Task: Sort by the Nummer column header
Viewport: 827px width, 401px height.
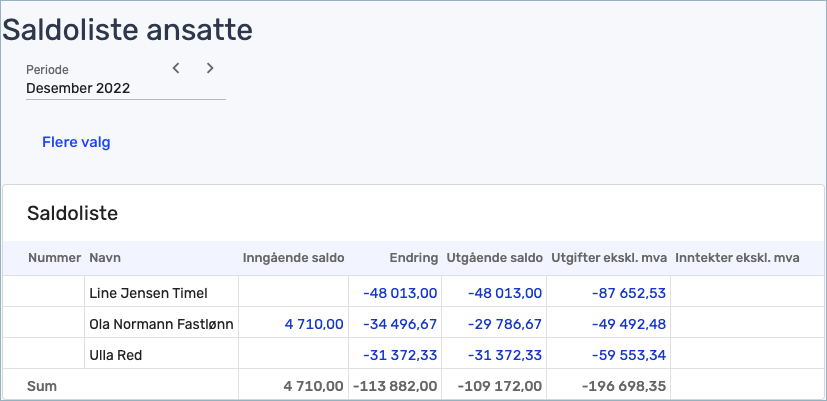Action: point(55,258)
